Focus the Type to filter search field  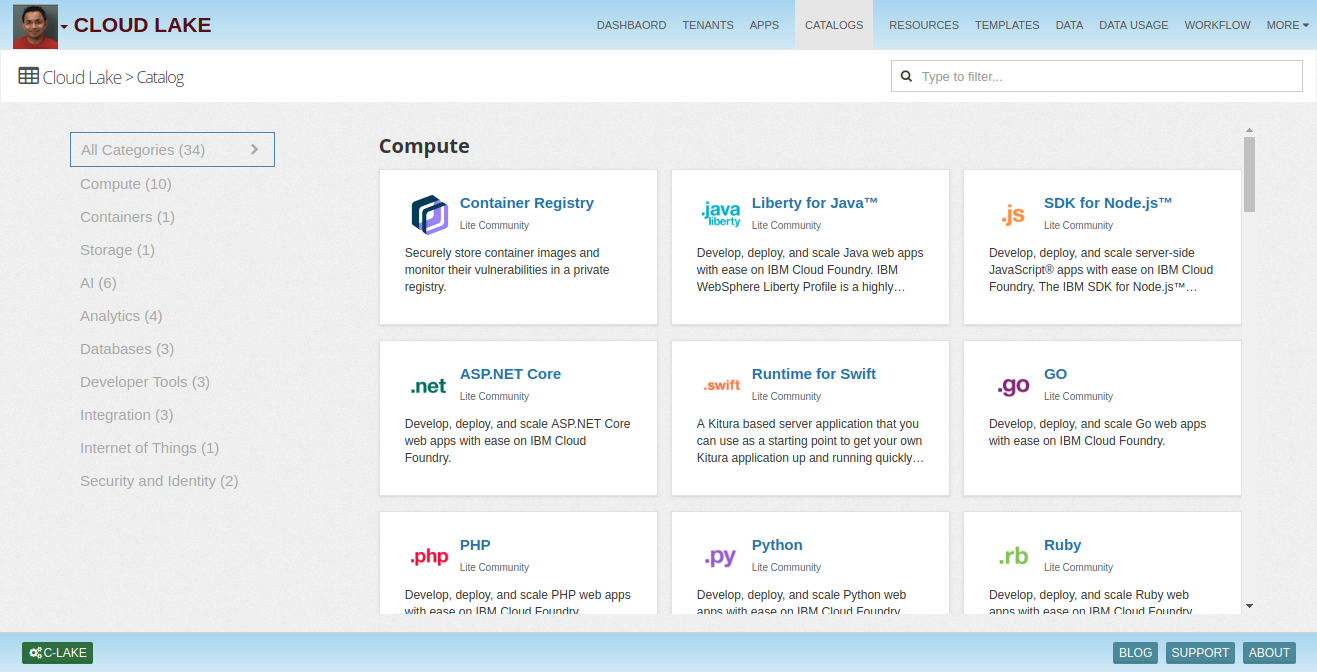(1106, 76)
